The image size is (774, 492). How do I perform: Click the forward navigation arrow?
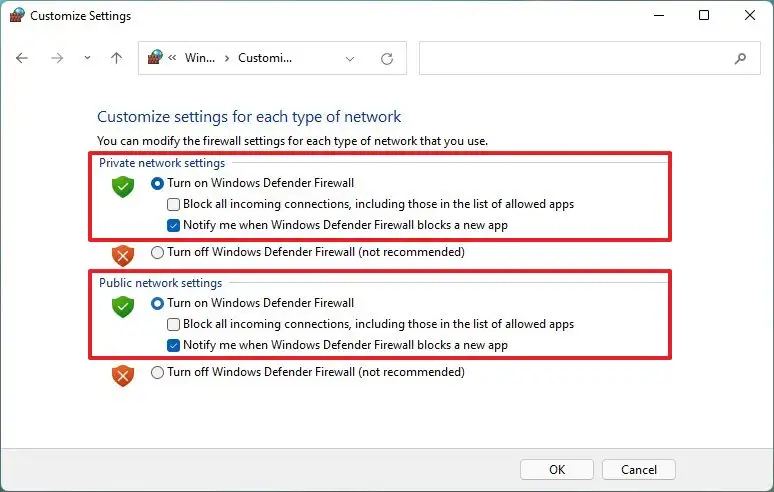pos(57,58)
